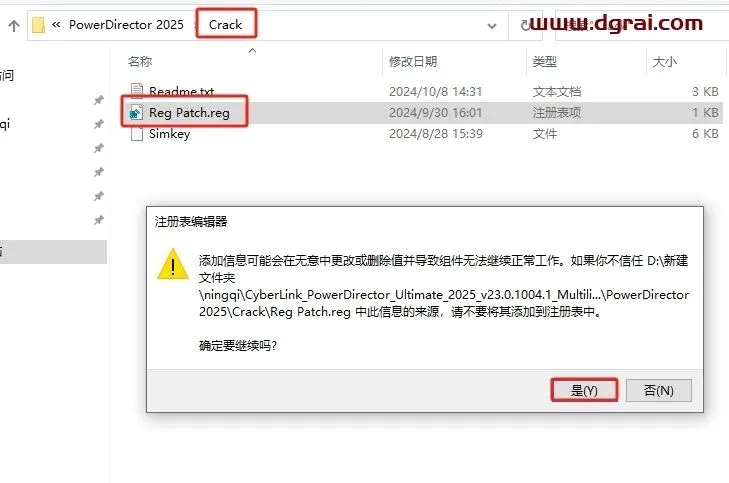Viewport: 729px width, 483px height.
Task: Sort files by 类型 column header
Action: tap(545, 61)
